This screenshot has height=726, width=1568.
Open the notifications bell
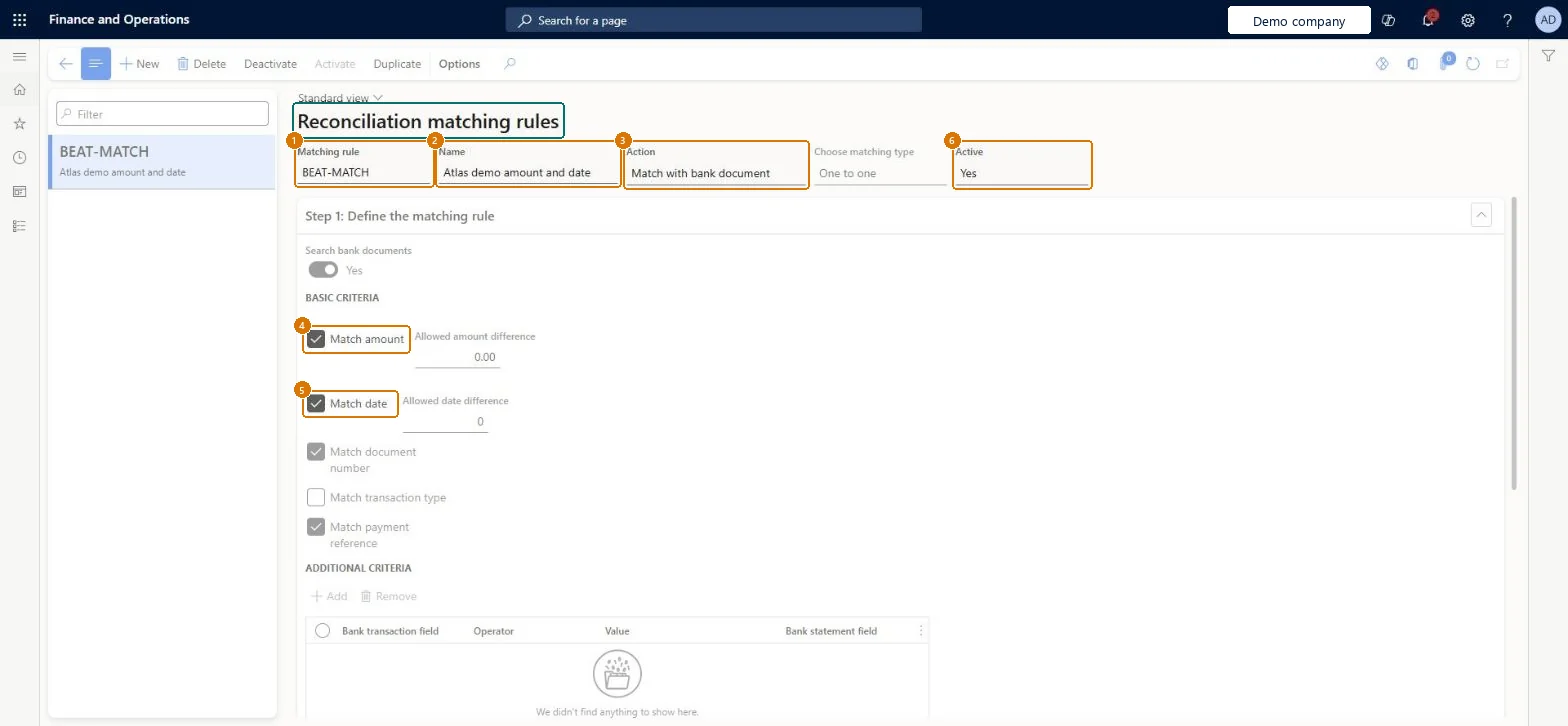1428,20
